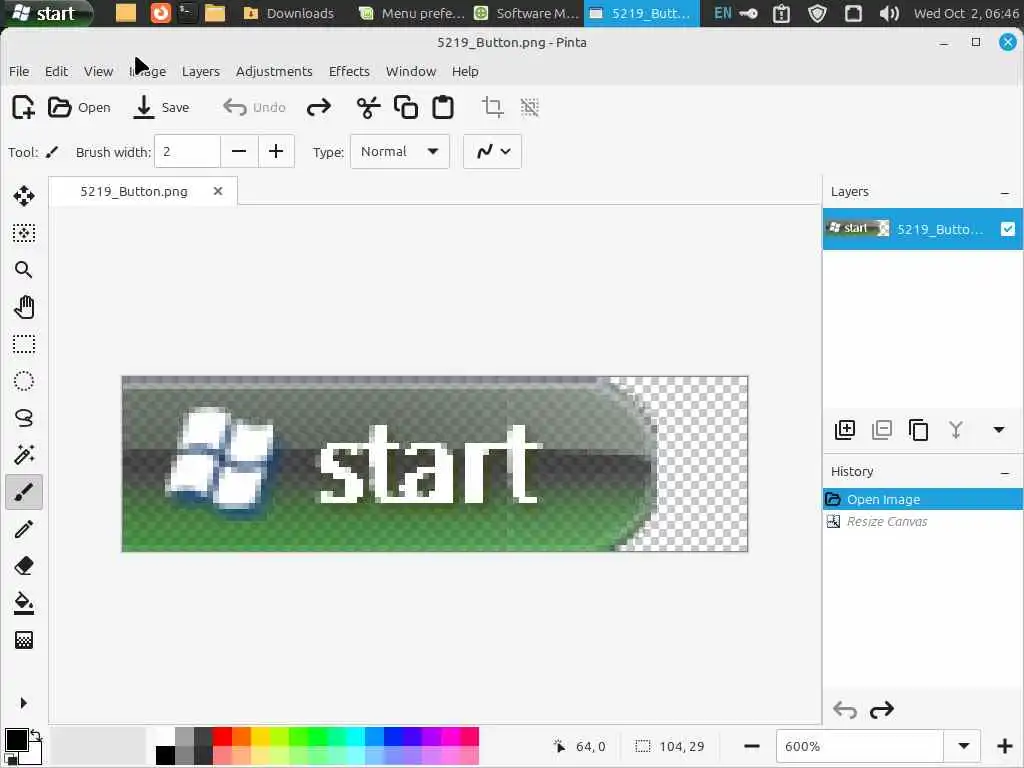Viewport: 1024px width, 768px height.
Task: Select the Open Image history entry
Action: click(923, 499)
